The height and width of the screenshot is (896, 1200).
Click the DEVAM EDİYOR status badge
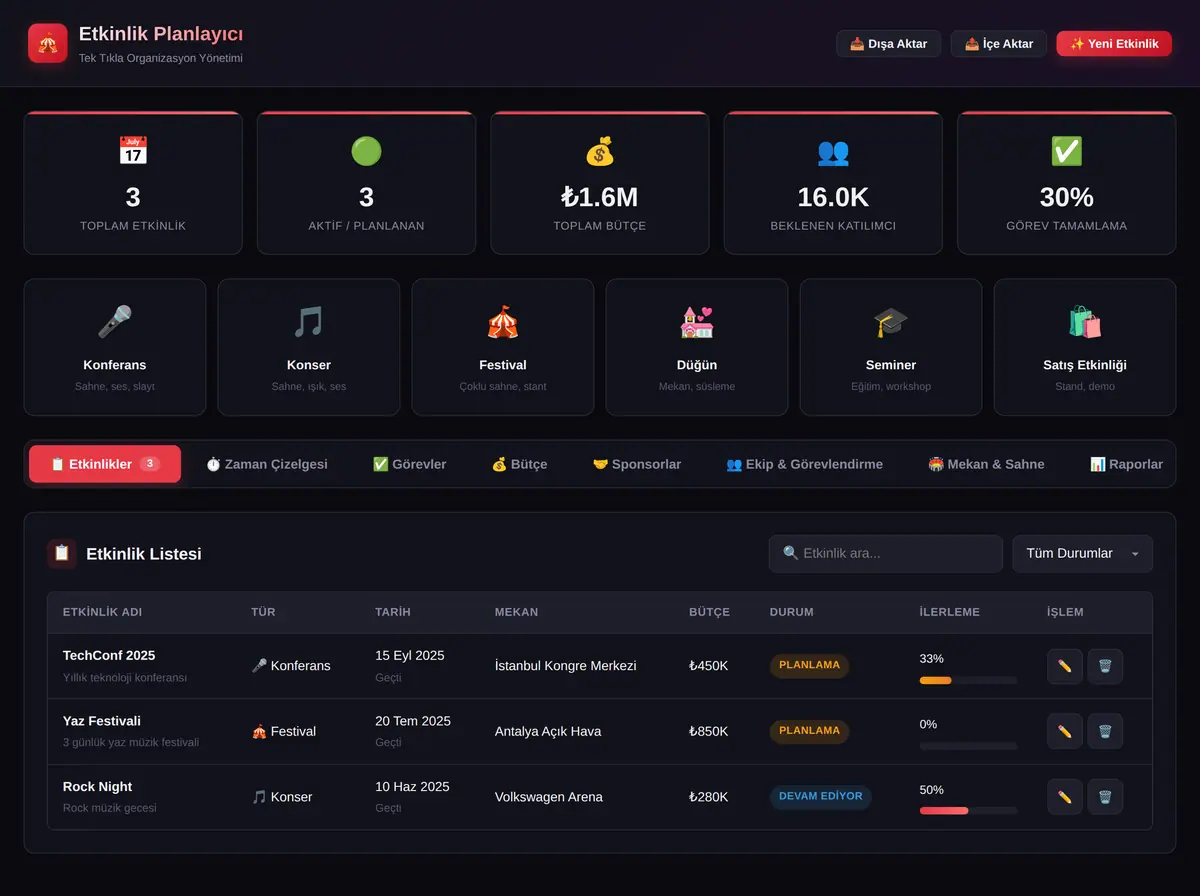point(820,797)
